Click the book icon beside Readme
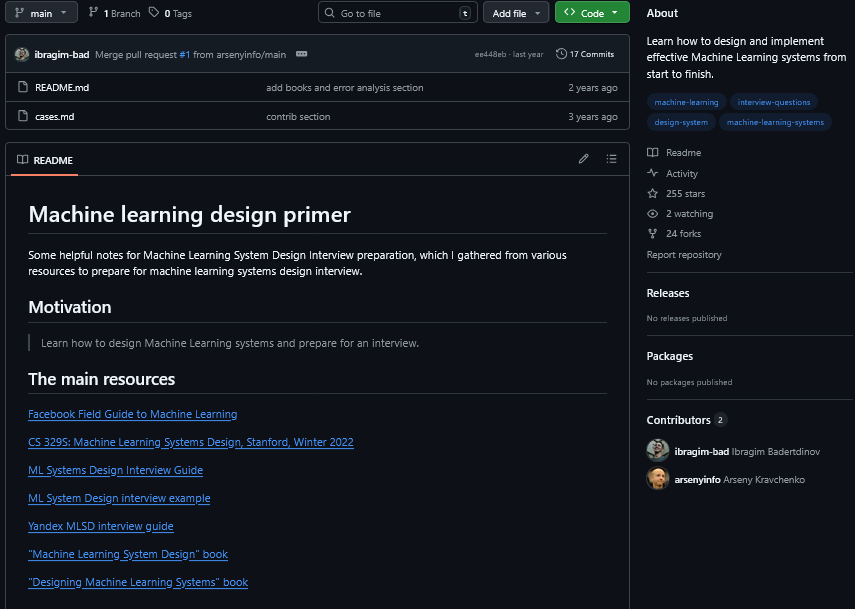 (652, 152)
